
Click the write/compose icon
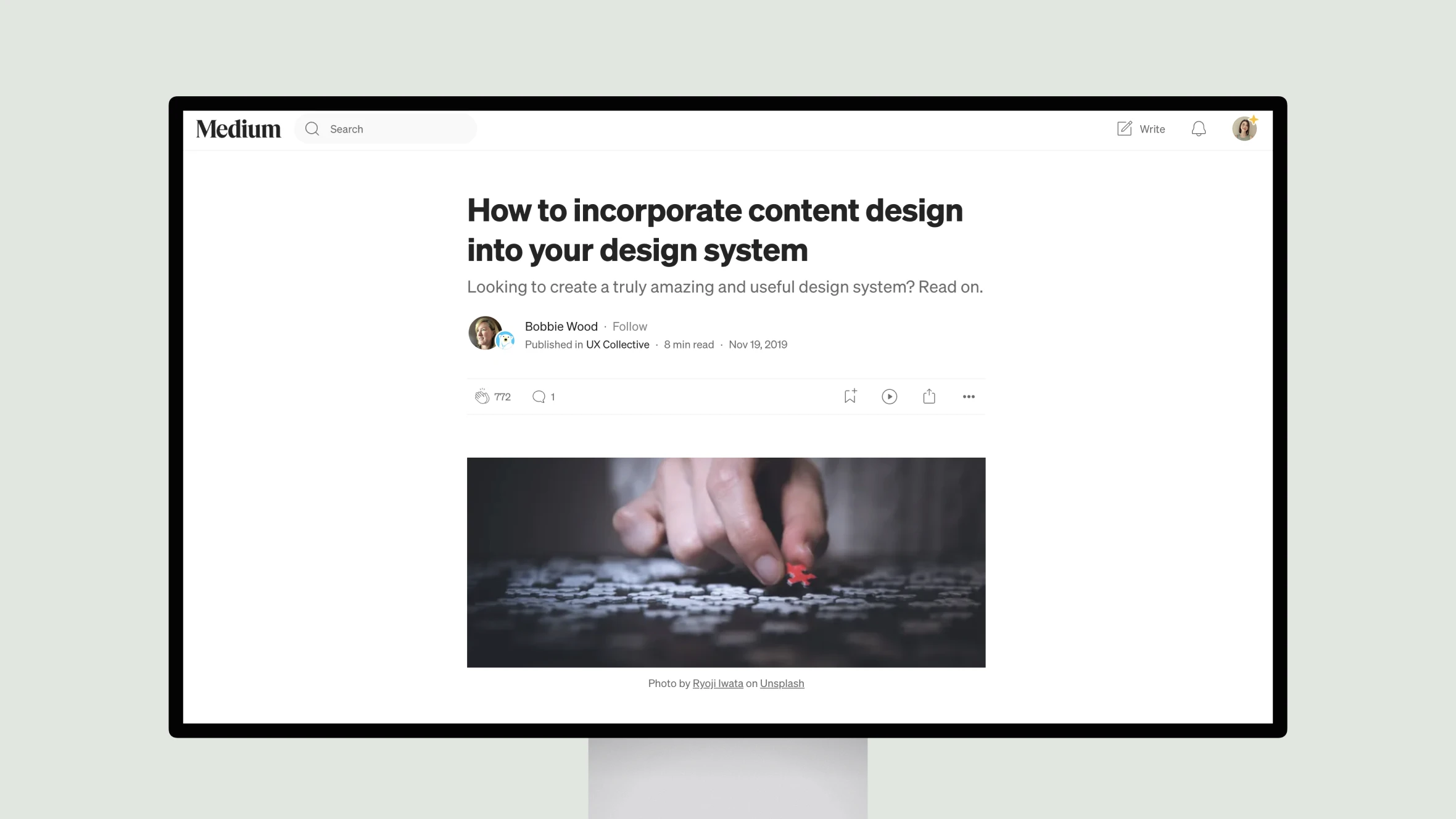click(1124, 128)
